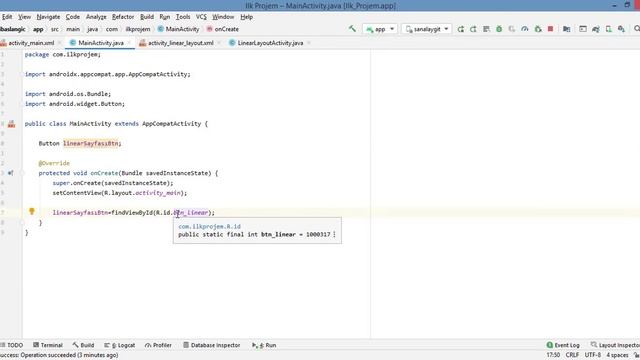Click the window-shaped toolbar icon after the folder icon
The width and height of the screenshot is (640, 360).
pos(583,29)
